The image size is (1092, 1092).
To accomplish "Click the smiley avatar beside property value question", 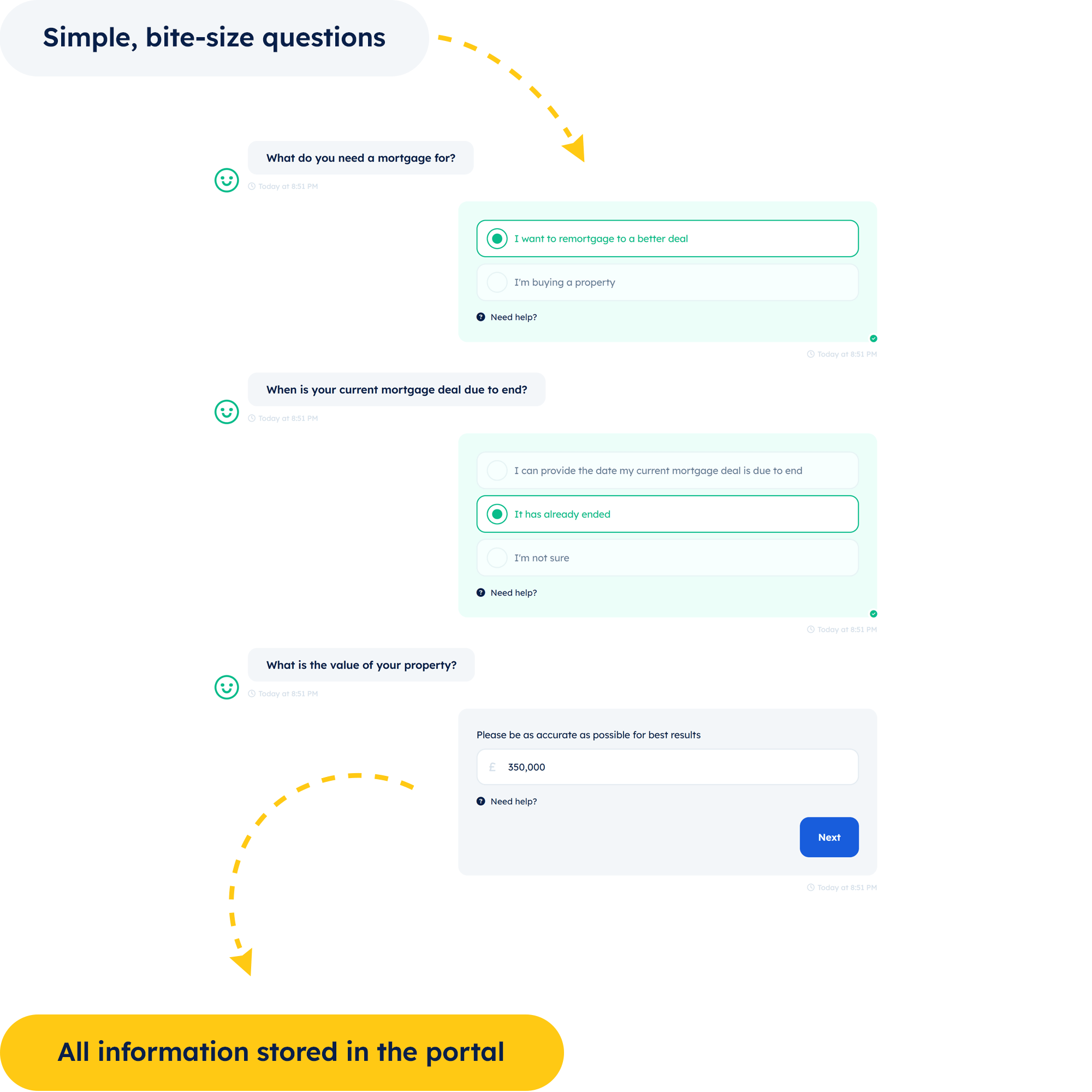I will tap(227, 687).
